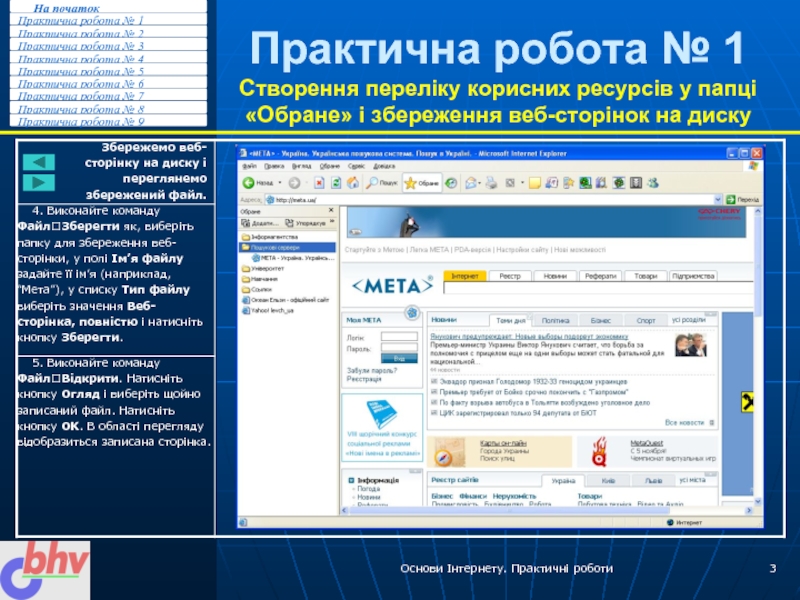This screenshot has width=800, height=600.
Task: Open Практична робота № 5 link
Action: 81,71
